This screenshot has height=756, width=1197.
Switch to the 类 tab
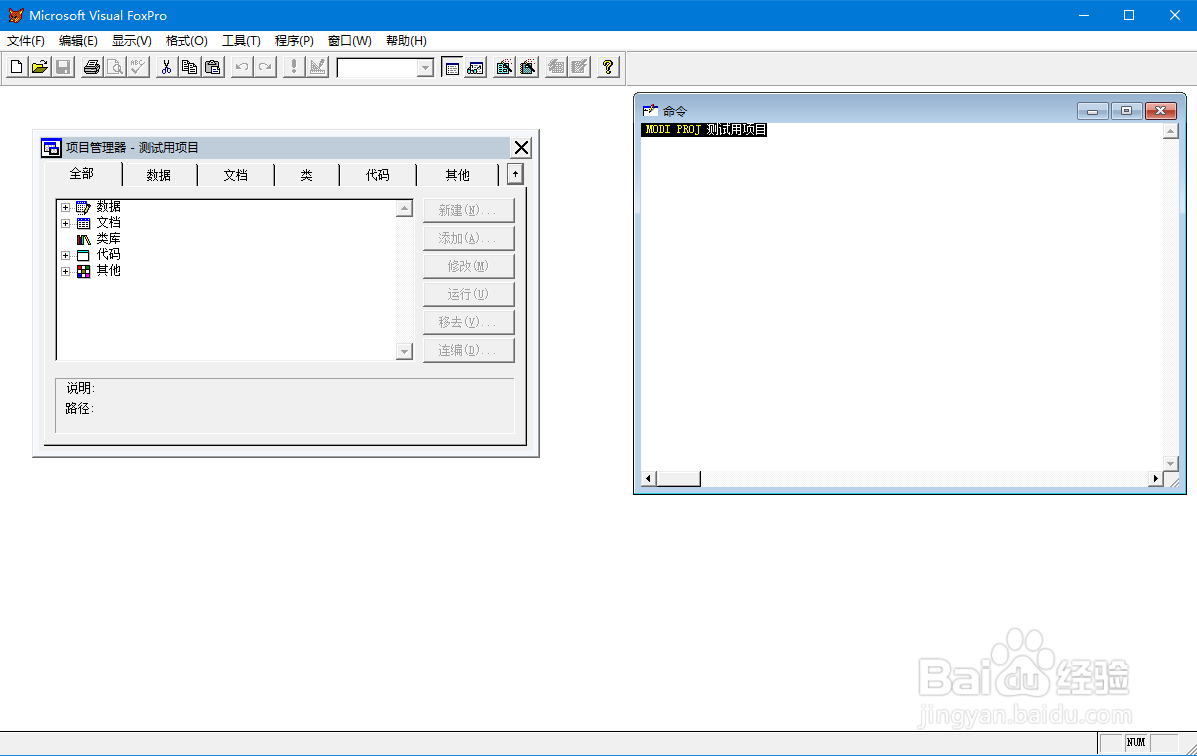306,175
